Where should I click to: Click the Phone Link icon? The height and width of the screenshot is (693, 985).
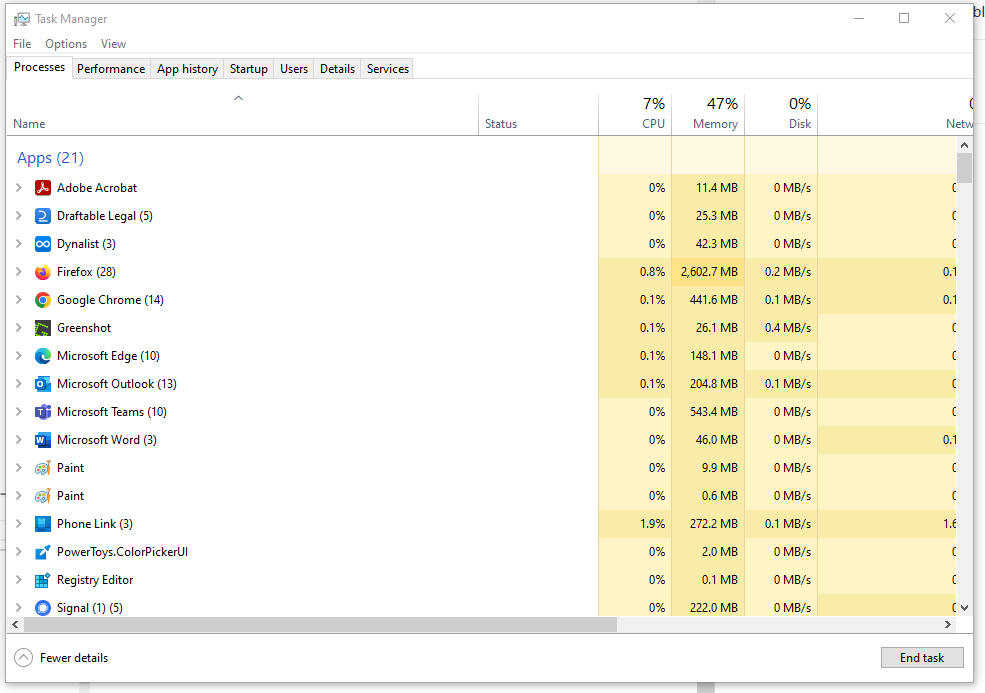pyautogui.click(x=43, y=524)
